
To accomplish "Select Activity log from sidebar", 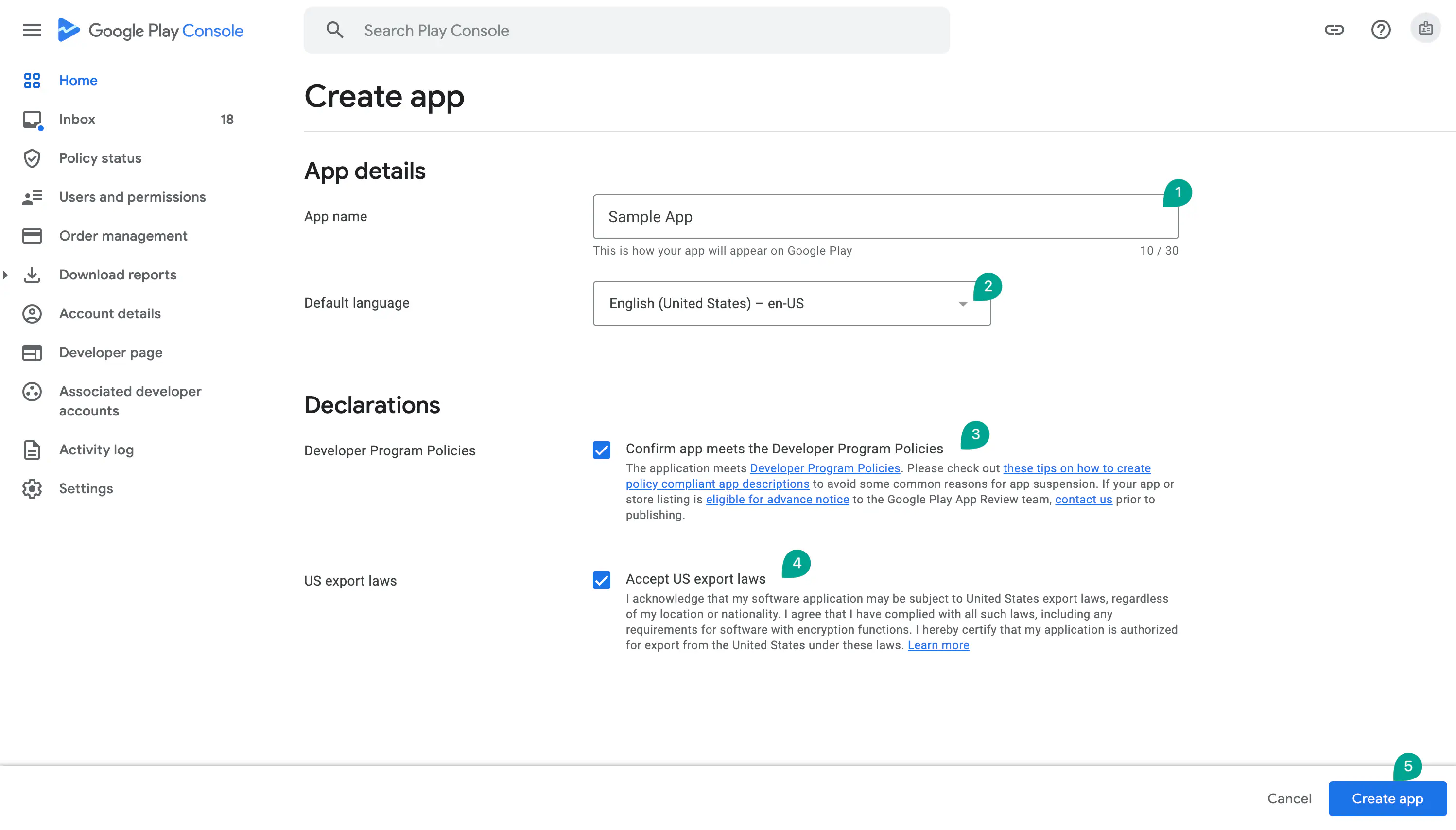I will coord(96,450).
